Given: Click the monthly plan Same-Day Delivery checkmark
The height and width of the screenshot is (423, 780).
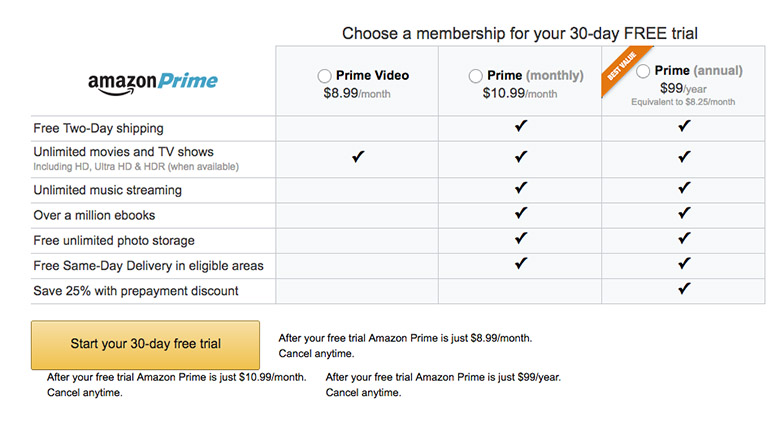Looking at the screenshot, I should point(521,263).
